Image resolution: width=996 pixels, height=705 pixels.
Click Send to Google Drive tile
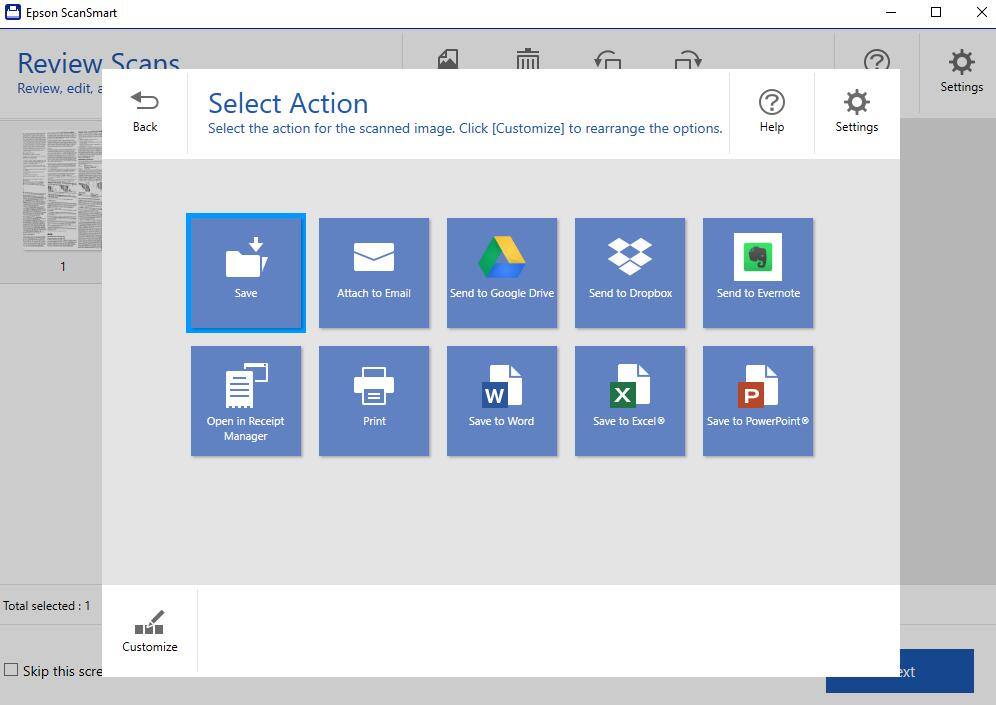tap(502, 272)
